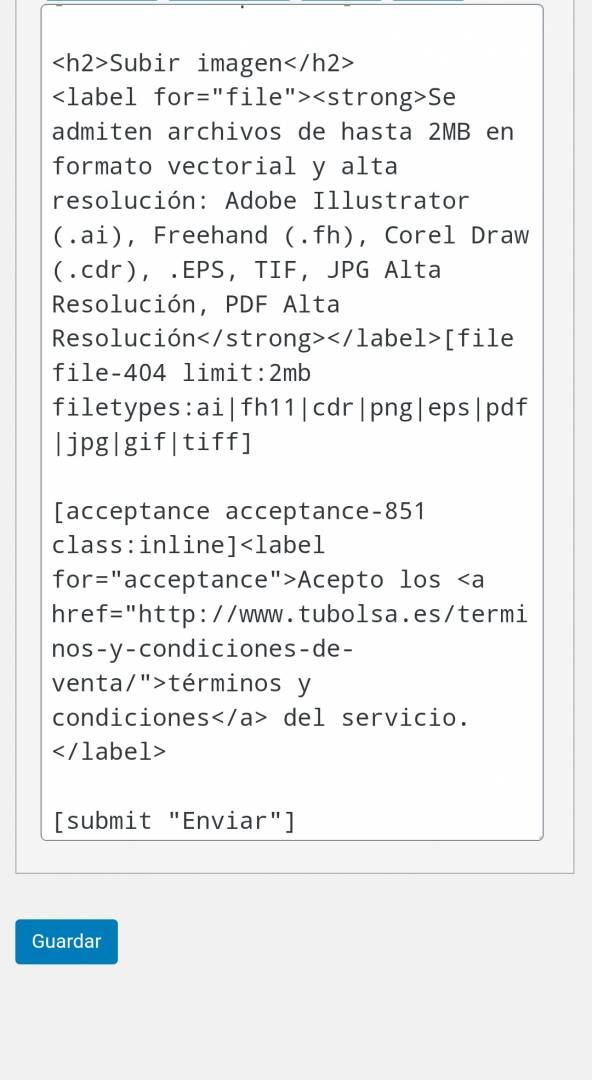Screen dimensions: 592x1080
Task: Click the 'filetypes:ai|fh11|cdr|png|eps|pdf' line
Action: click(290, 408)
